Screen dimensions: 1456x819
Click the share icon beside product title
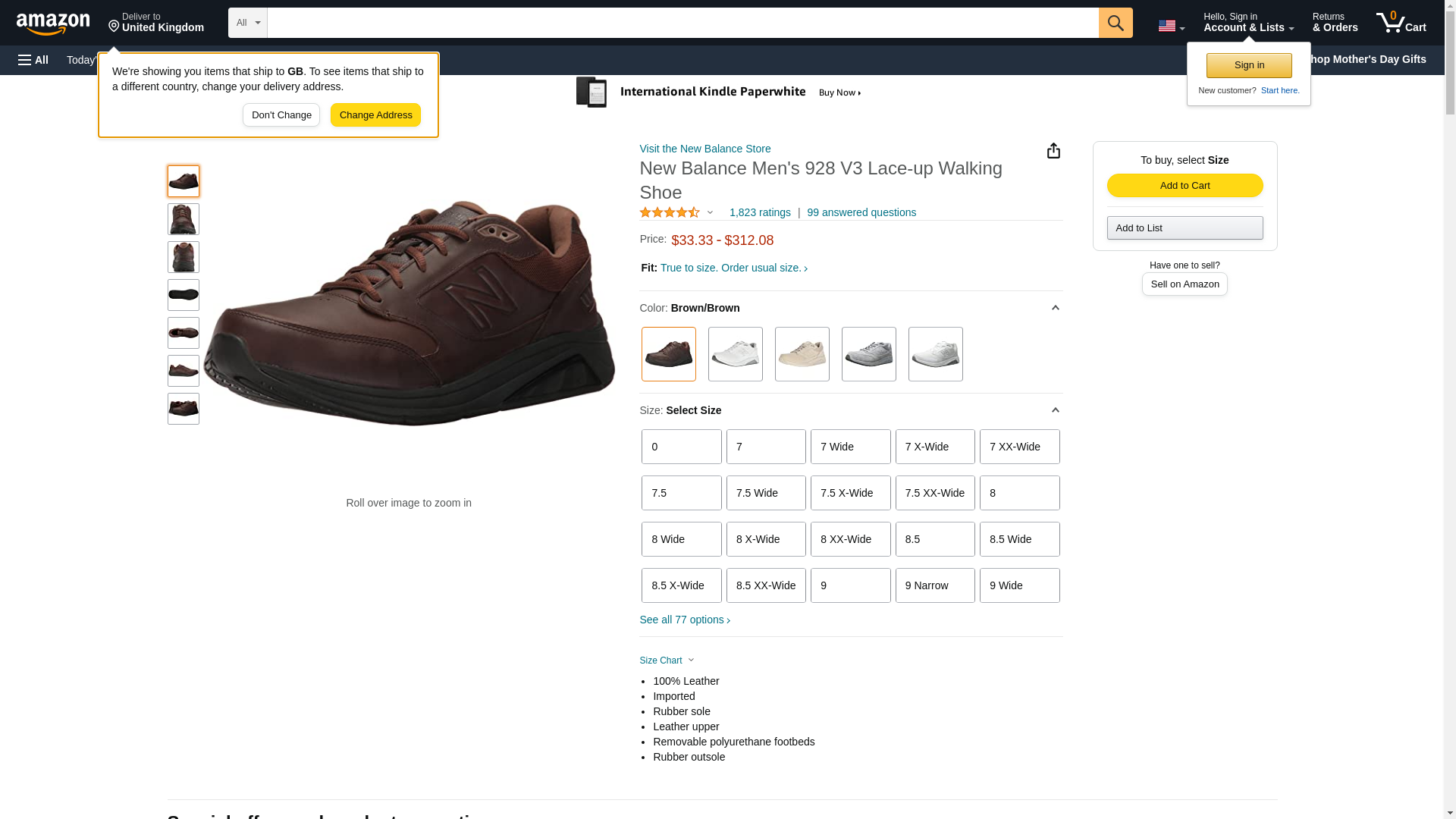[x=1053, y=151]
